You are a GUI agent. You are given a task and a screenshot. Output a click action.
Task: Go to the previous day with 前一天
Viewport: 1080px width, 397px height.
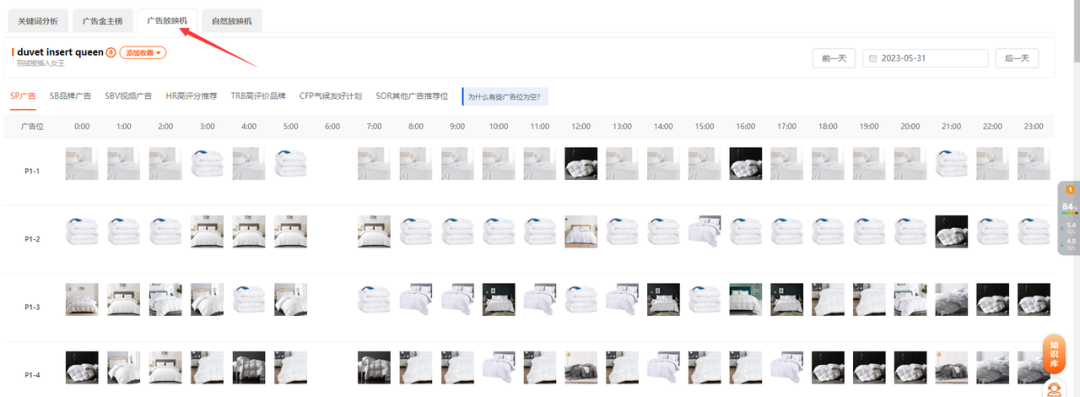[x=833, y=59]
